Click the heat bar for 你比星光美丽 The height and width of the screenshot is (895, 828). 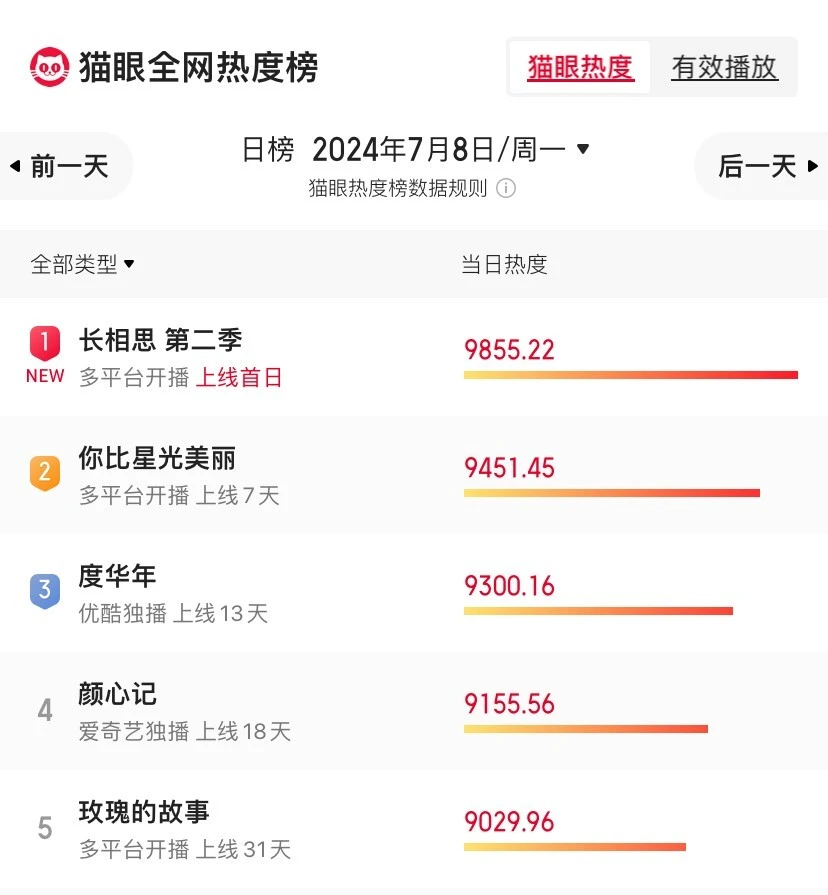pos(611,493)
